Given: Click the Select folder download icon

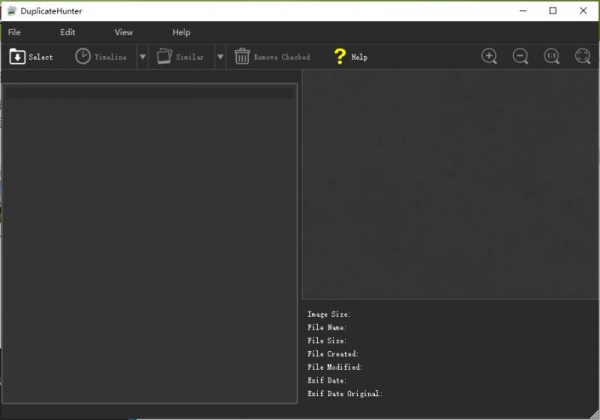Looking at the screenshot, I should (x=17, y=57).
